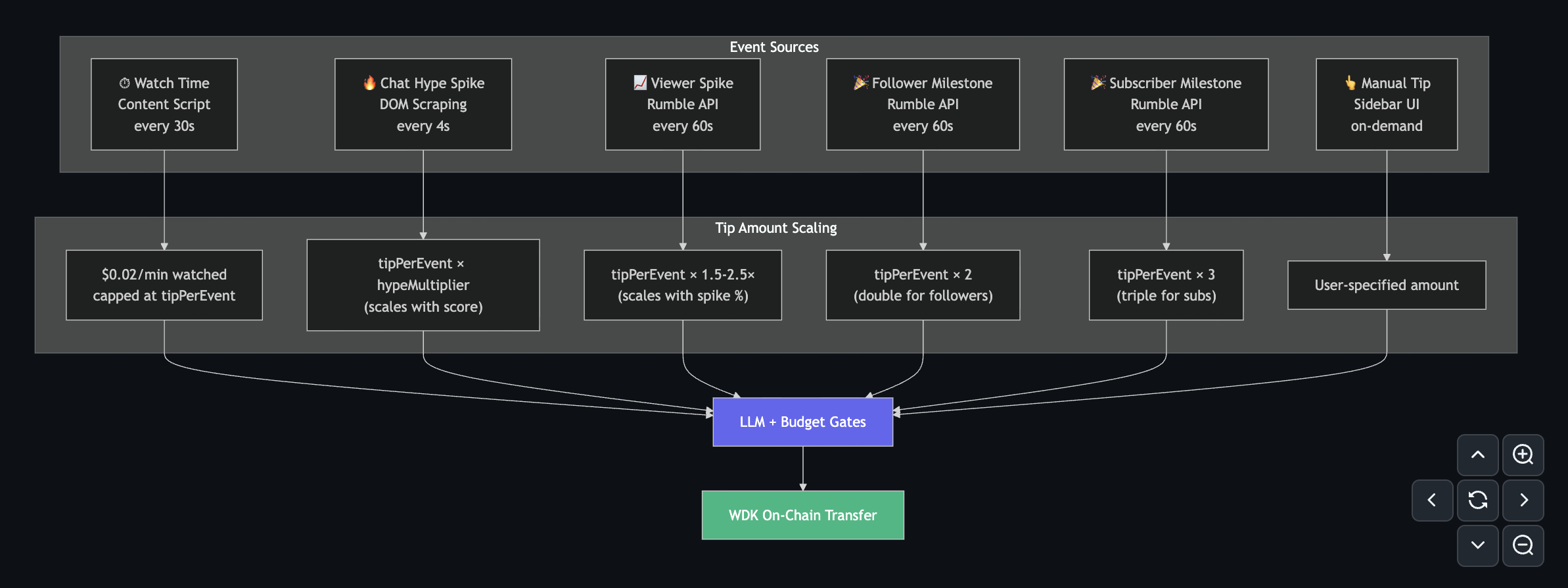Zoom out of the diagram
The width and height of the screenshot is (1568, 588).
tap(1523, 545)
